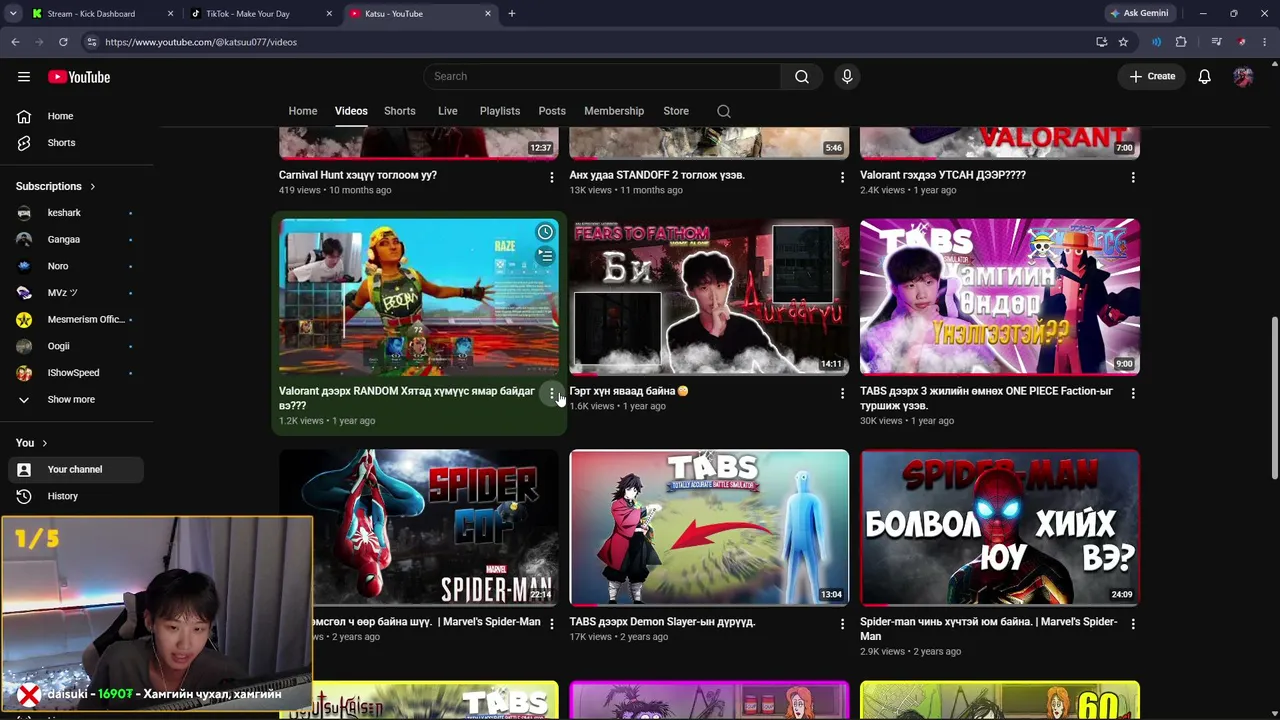Switch to the Shorts channel tab
This screenshot has width=1280, height=720.
coord(400,111)
